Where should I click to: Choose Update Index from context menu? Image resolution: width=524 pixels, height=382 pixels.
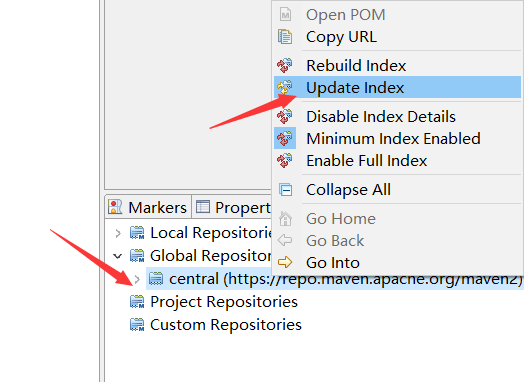tap(397, 87)
